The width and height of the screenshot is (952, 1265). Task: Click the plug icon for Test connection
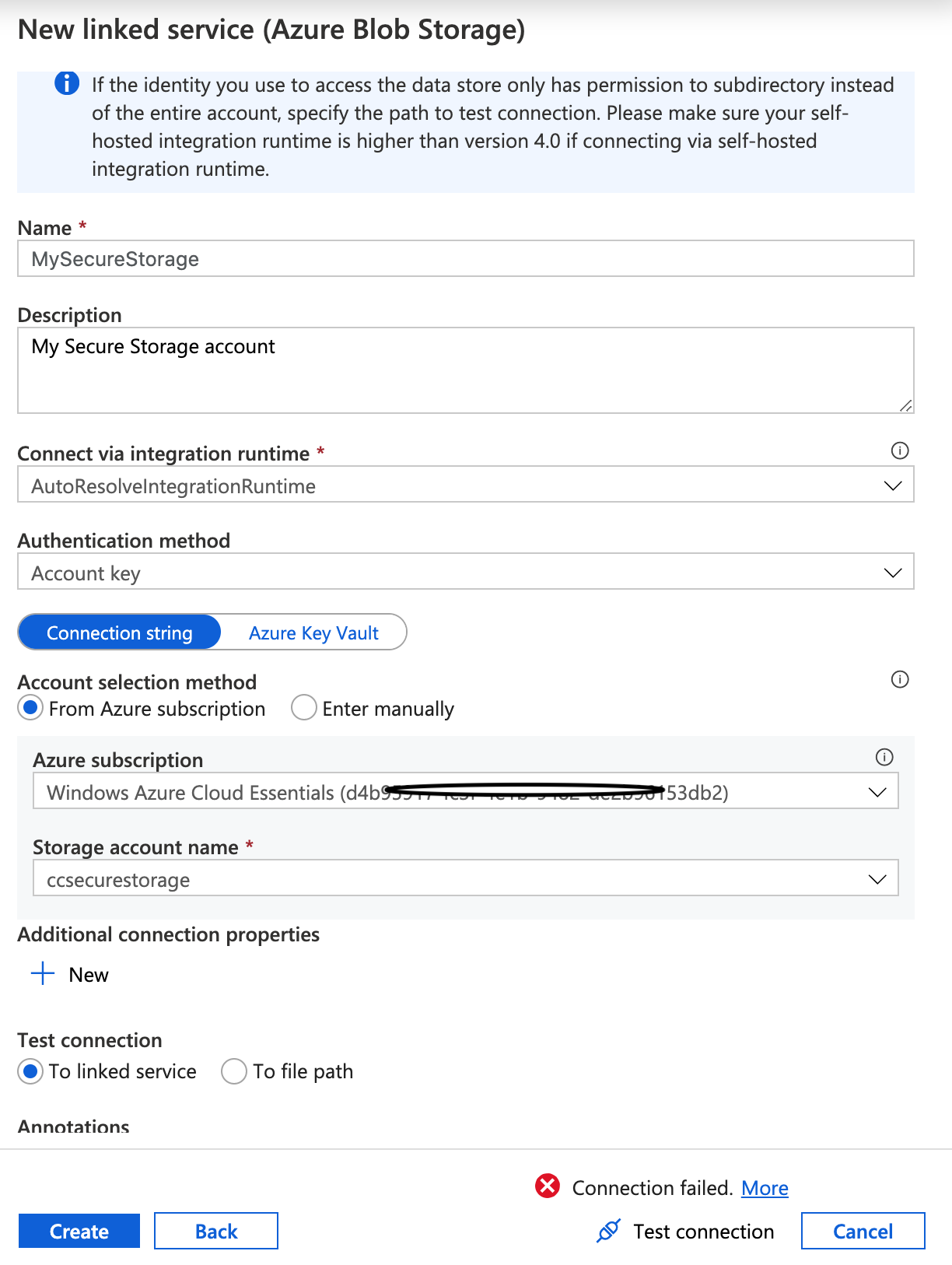click(608, 1231)
